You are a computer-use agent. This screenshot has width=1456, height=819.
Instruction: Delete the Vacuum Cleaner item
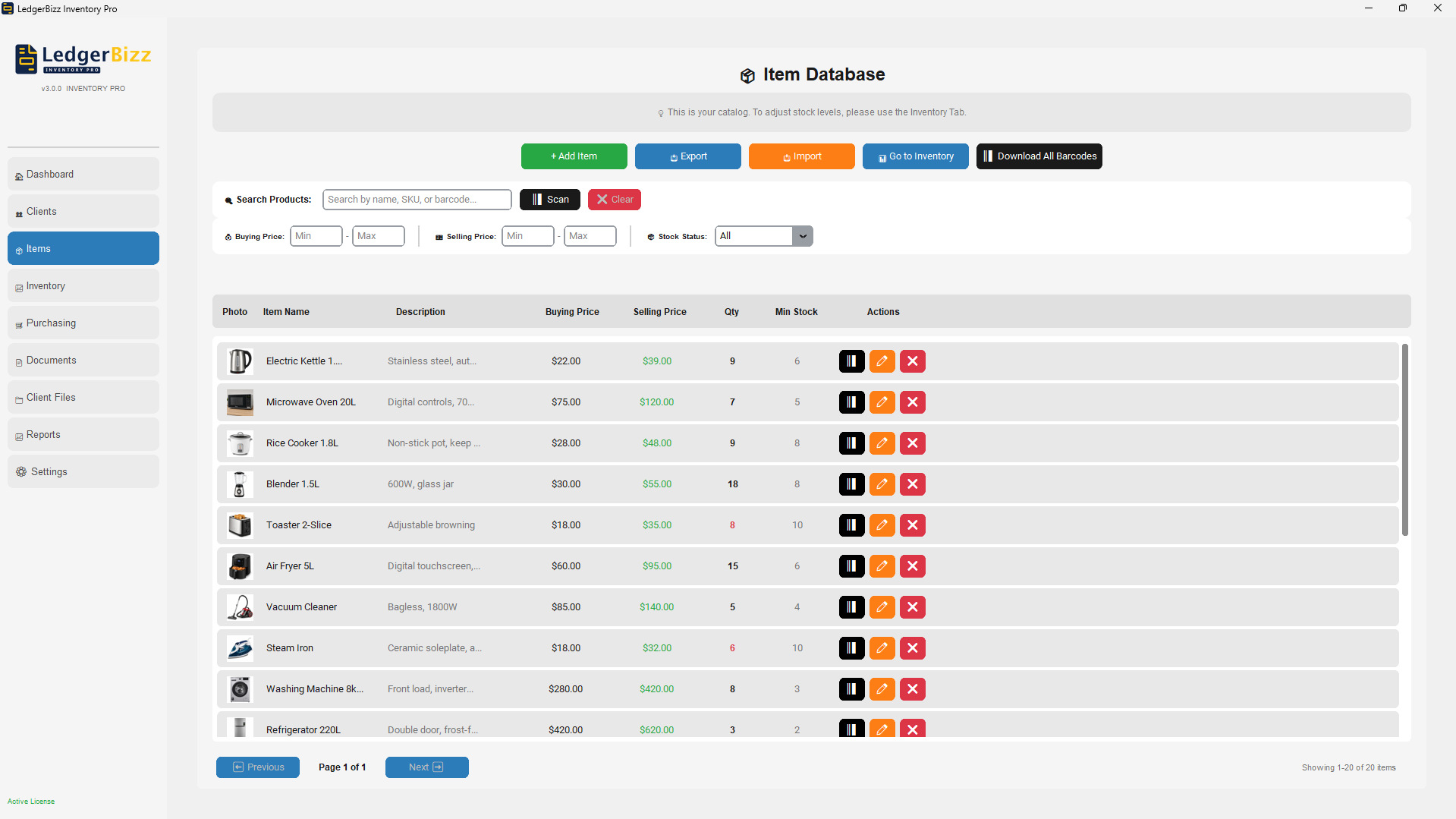[x=912, y=607]
